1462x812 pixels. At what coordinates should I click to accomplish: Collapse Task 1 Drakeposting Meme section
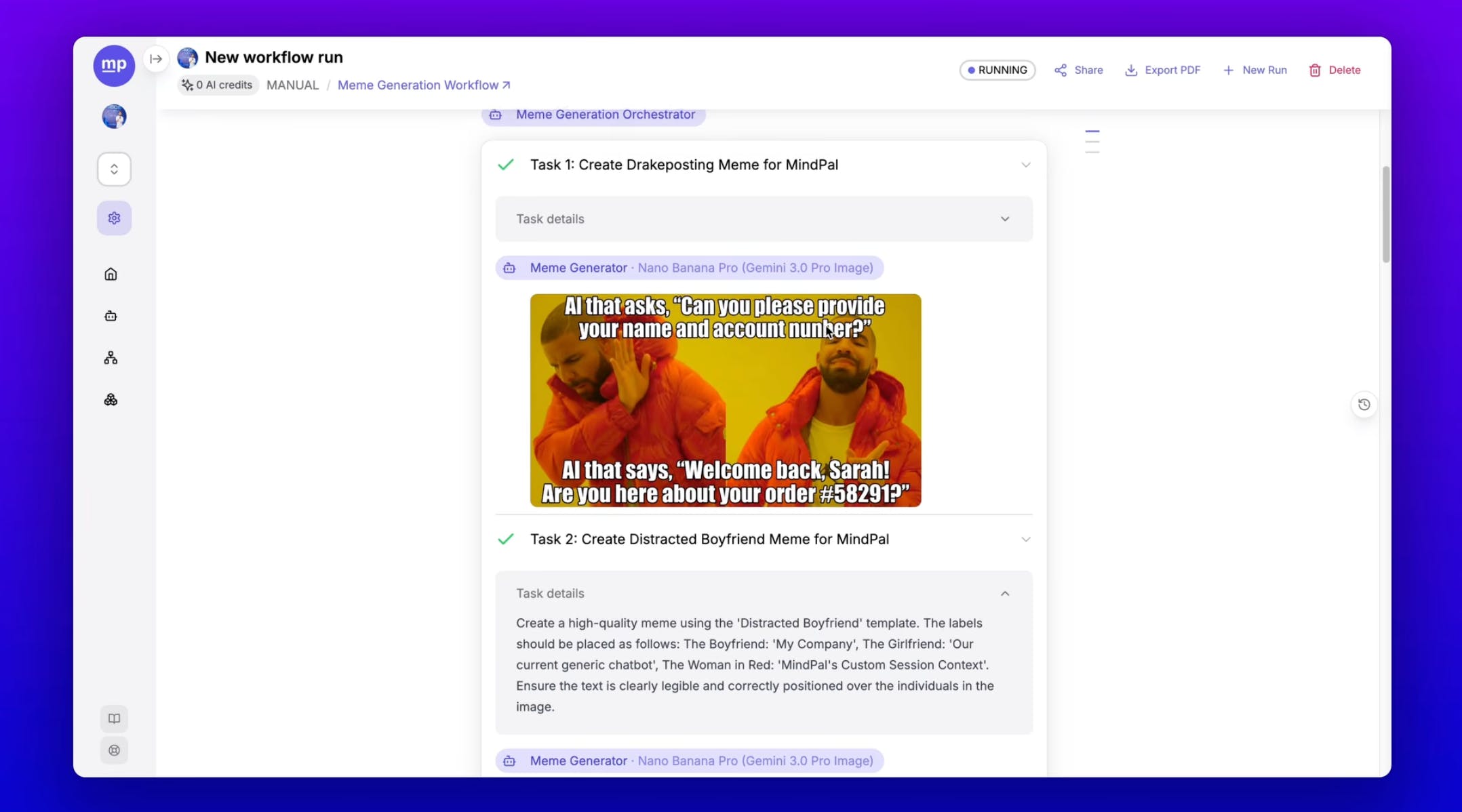click(x=1025, y=165)
